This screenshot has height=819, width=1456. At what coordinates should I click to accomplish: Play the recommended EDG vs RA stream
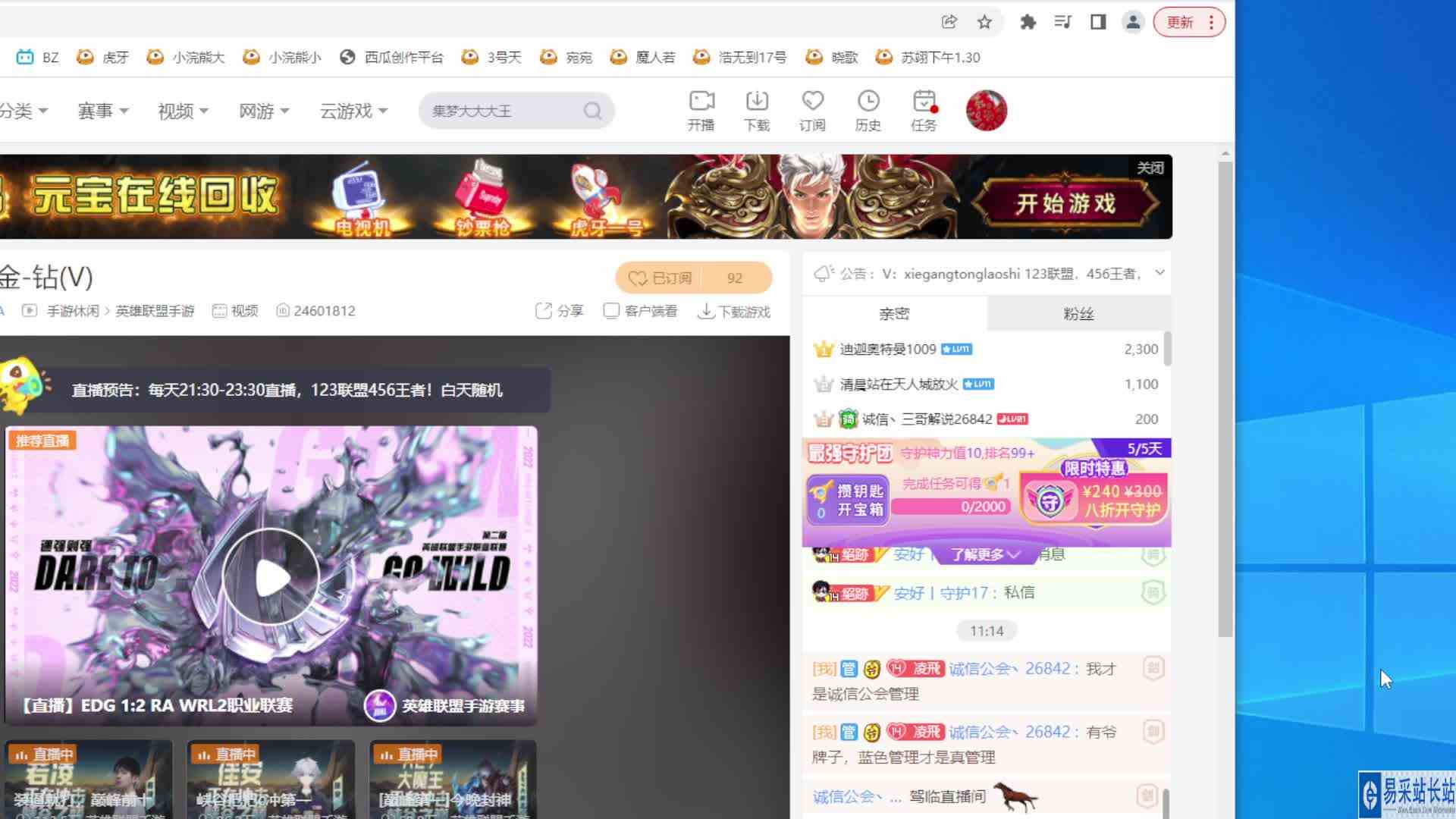coord(271,578)
